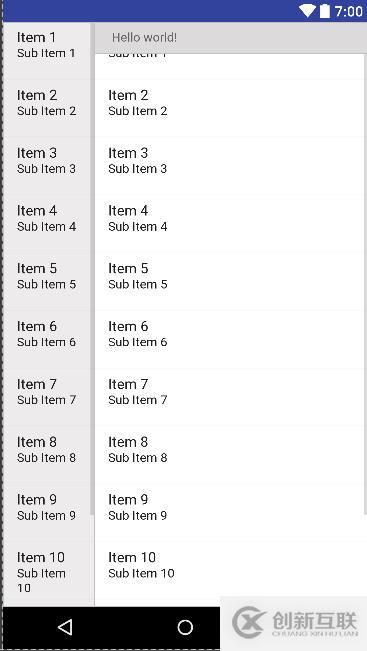Select Item 1 in left list

click(48, 50)
